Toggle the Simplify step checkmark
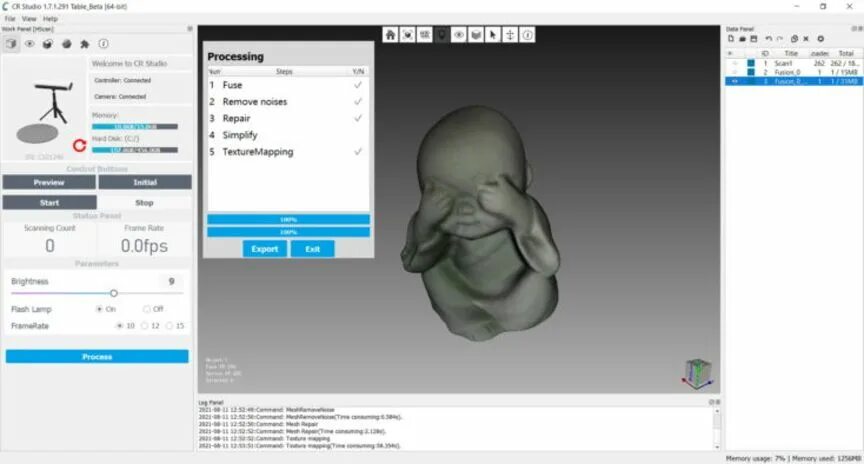Image resolution: width=864 pixels, height=464 pixels. pos(358,135)
